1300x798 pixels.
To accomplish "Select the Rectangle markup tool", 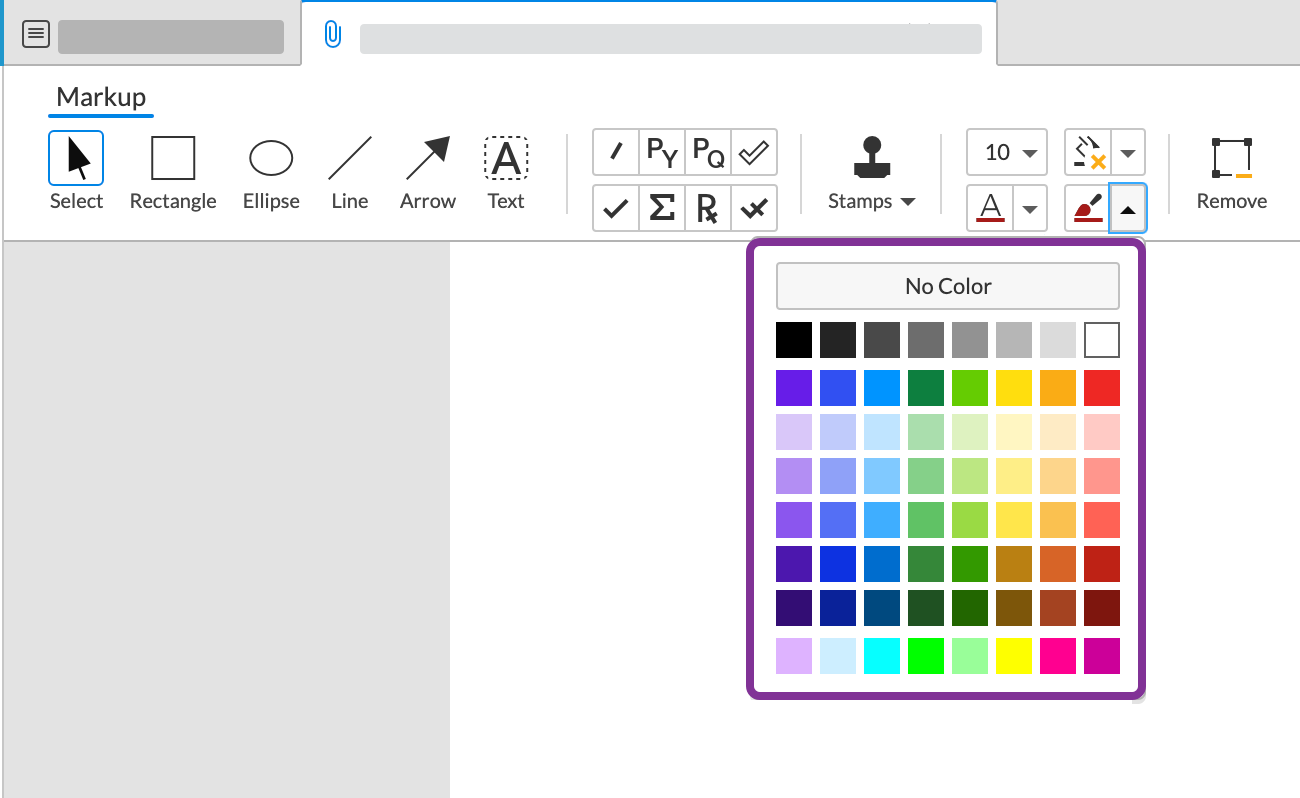I will point(173,172).
